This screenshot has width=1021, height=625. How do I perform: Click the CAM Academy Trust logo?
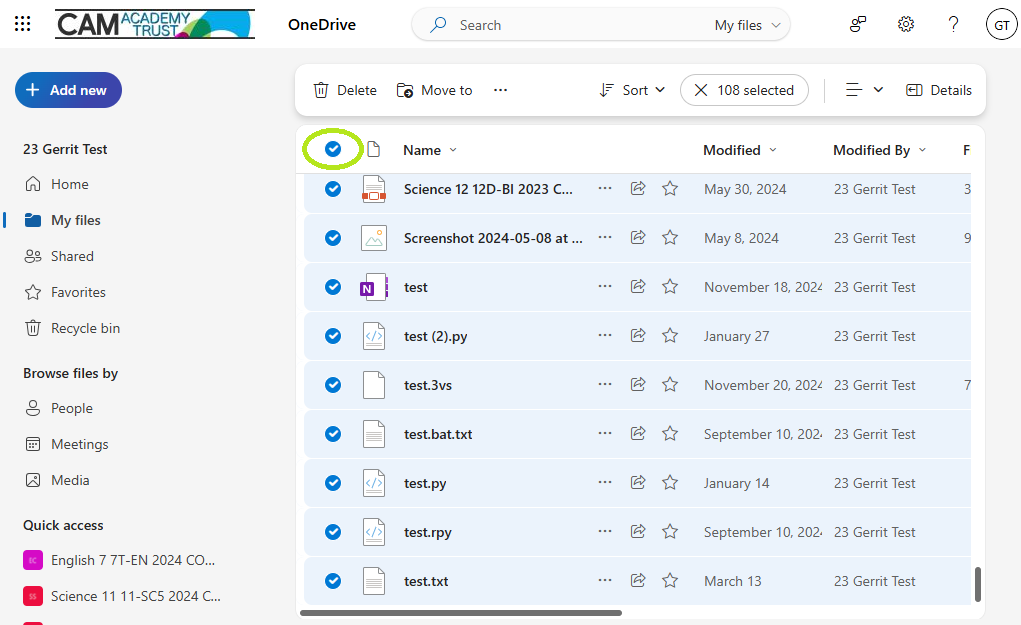pos(154,25)
